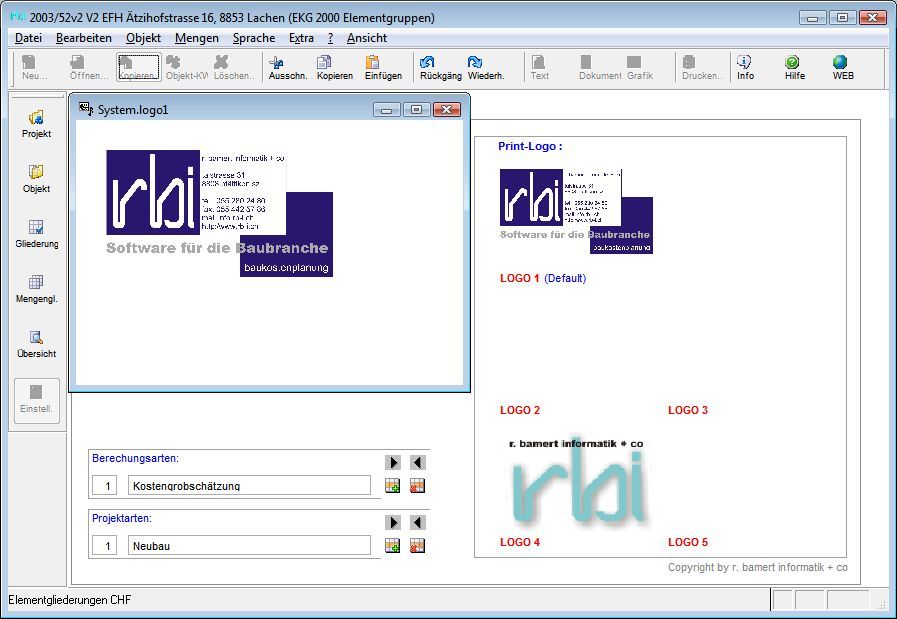Go to previous Berechnungsarten entry

(418, 462)
